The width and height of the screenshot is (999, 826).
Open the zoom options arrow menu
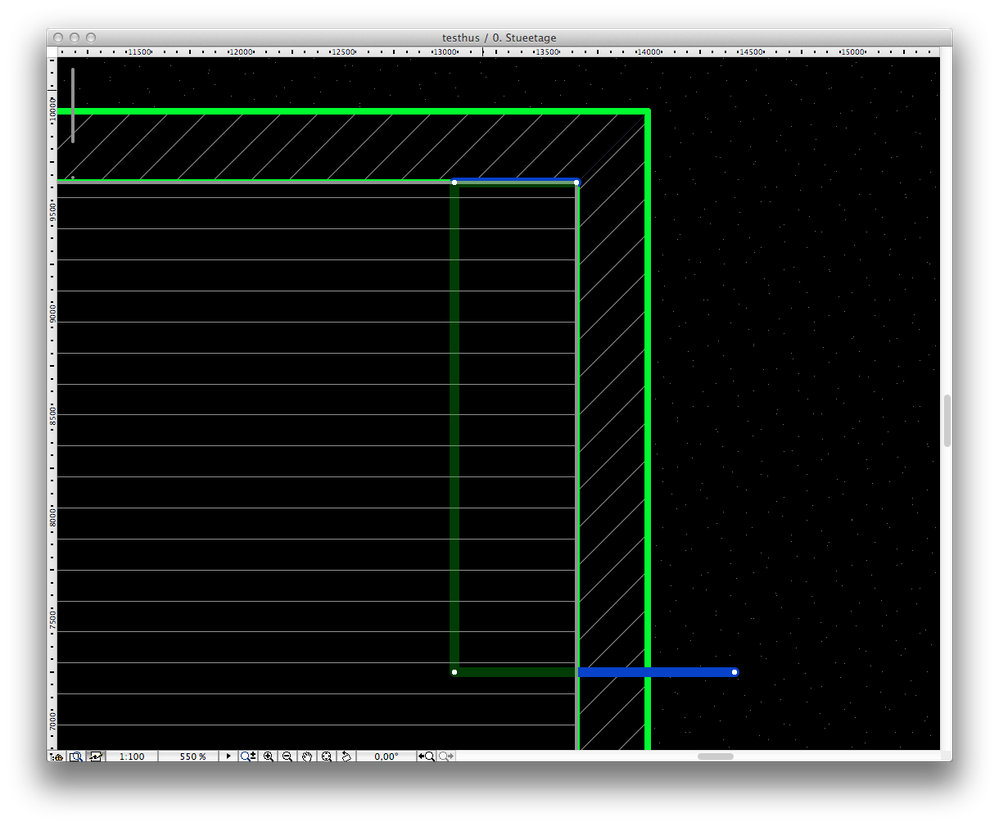(x=228, y=757)
